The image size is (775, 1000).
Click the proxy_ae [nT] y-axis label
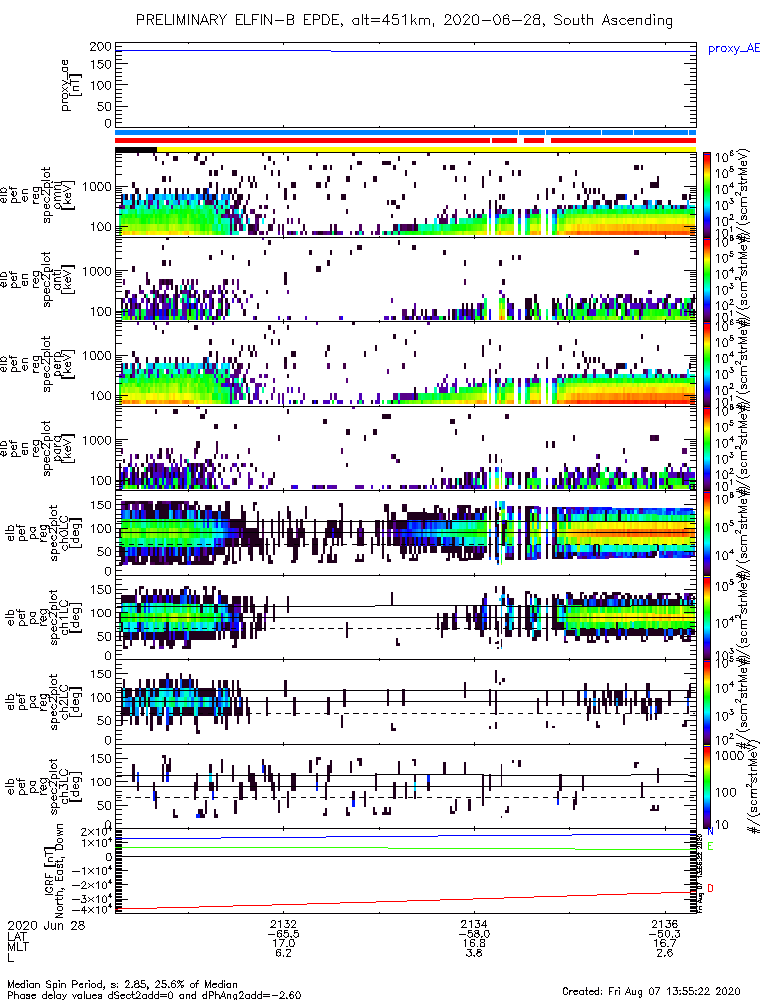coord(70,85)
